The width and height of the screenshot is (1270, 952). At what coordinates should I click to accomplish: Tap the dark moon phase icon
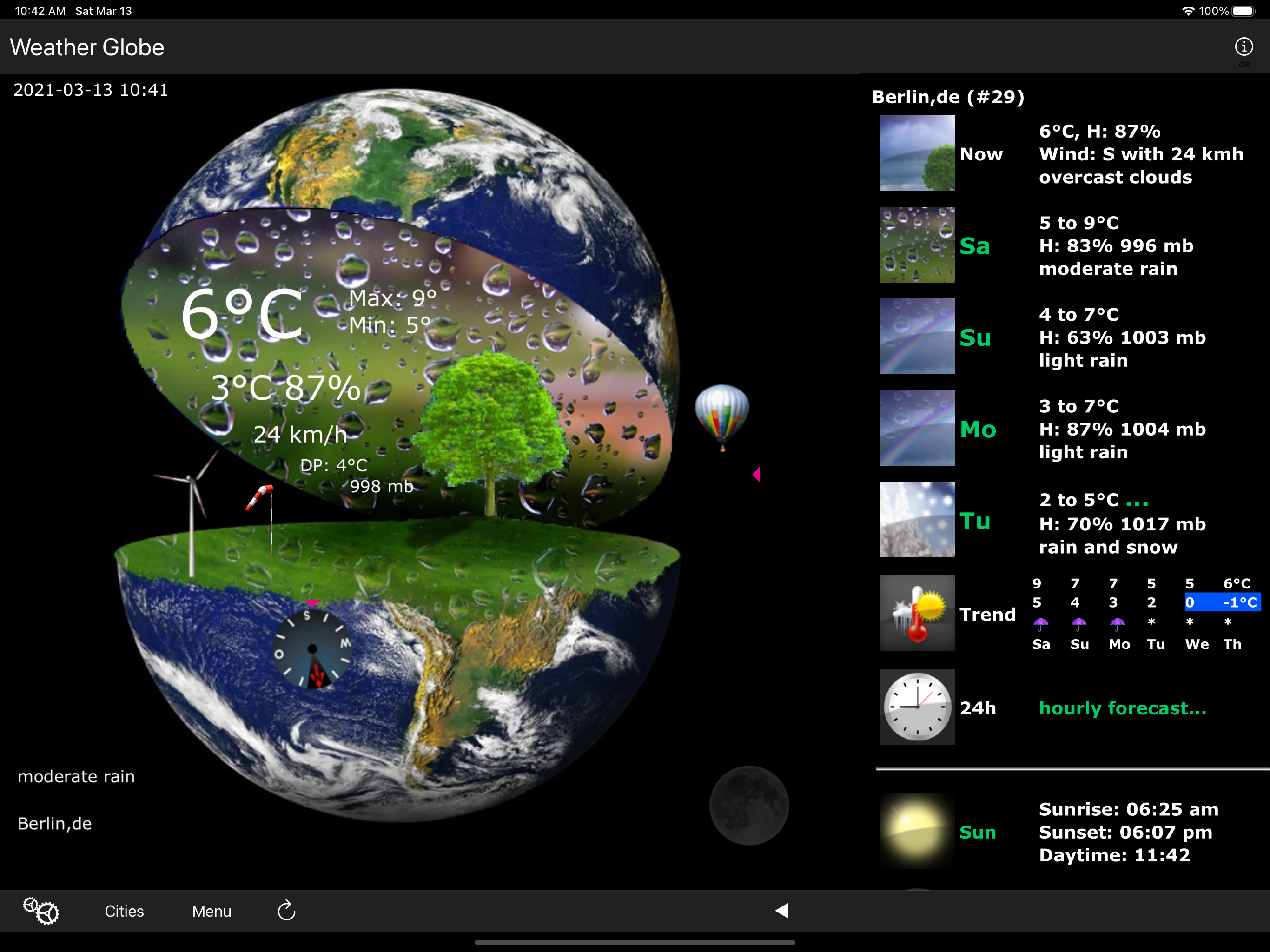(749, 805)
